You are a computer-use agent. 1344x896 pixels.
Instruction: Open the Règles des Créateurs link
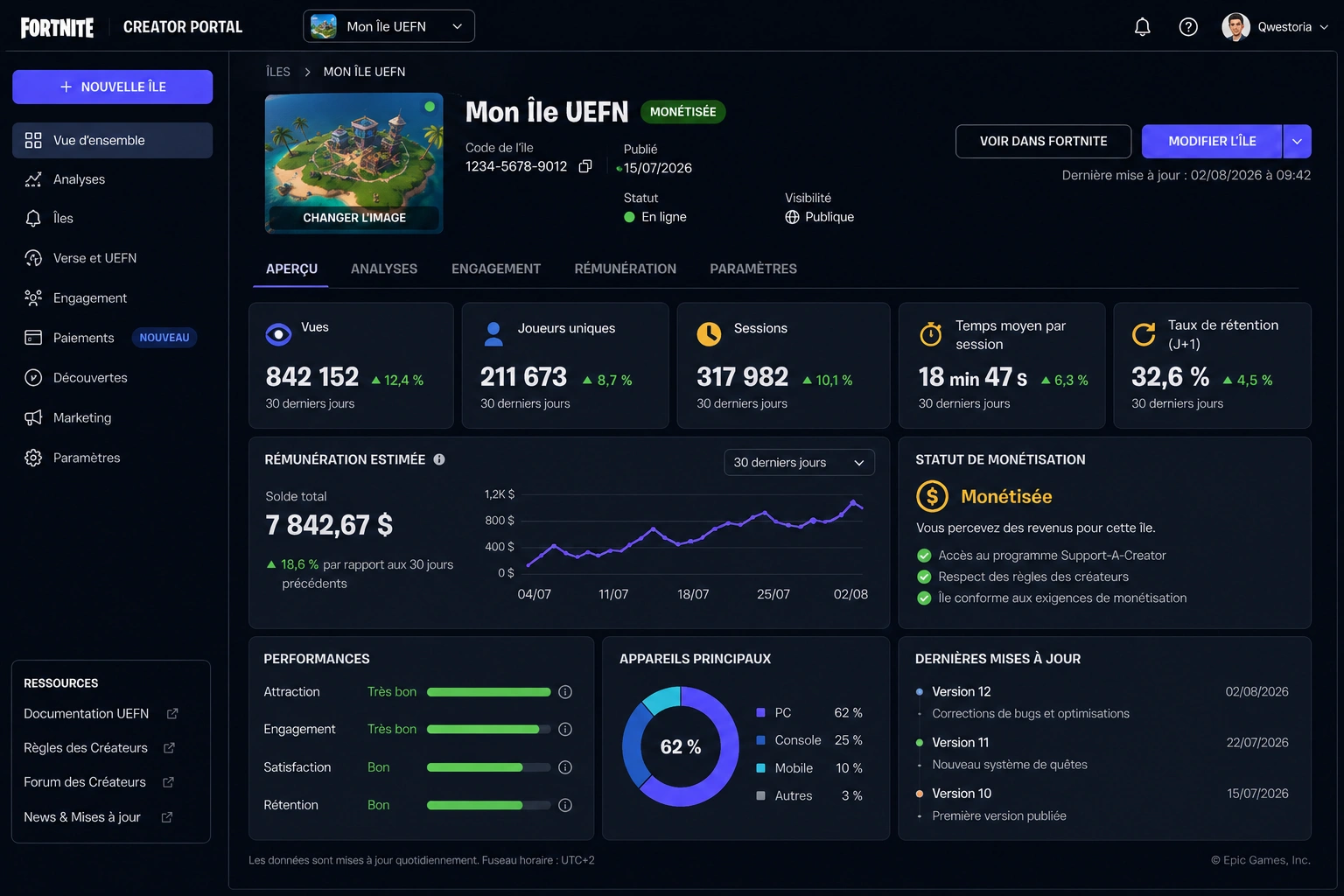(86, 748)
